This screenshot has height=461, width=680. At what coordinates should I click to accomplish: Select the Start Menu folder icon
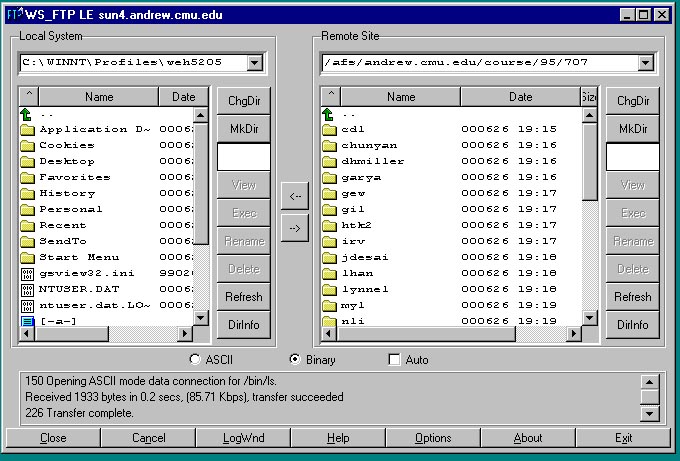(27, 258)
